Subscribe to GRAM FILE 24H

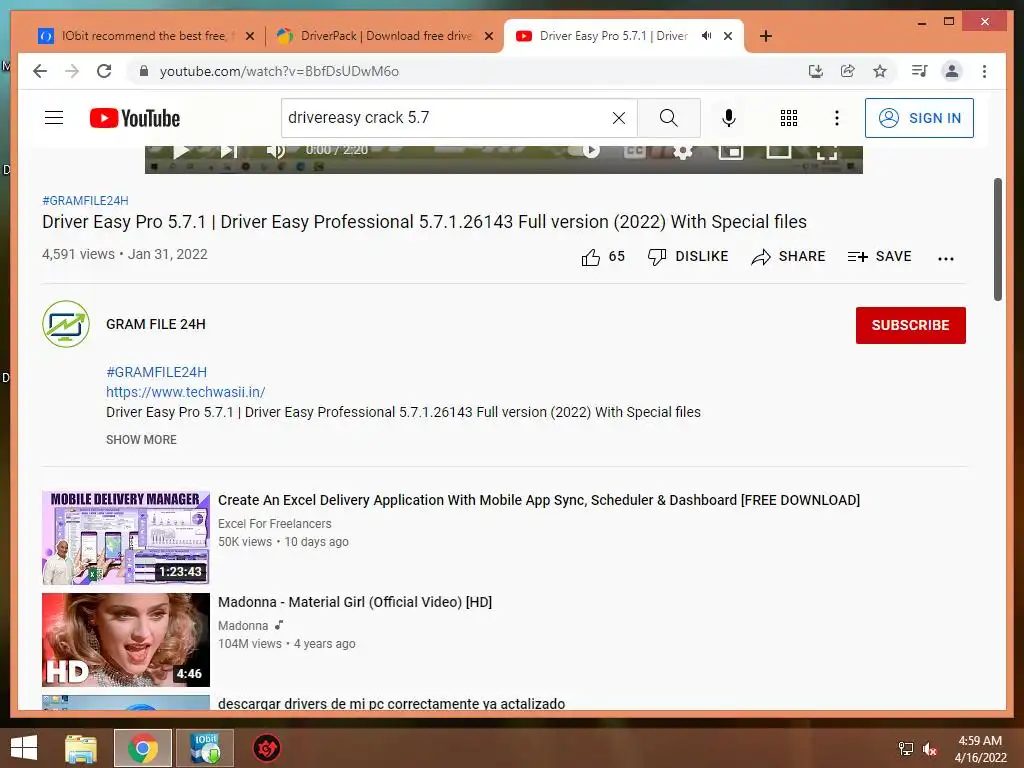click(910, 325)
